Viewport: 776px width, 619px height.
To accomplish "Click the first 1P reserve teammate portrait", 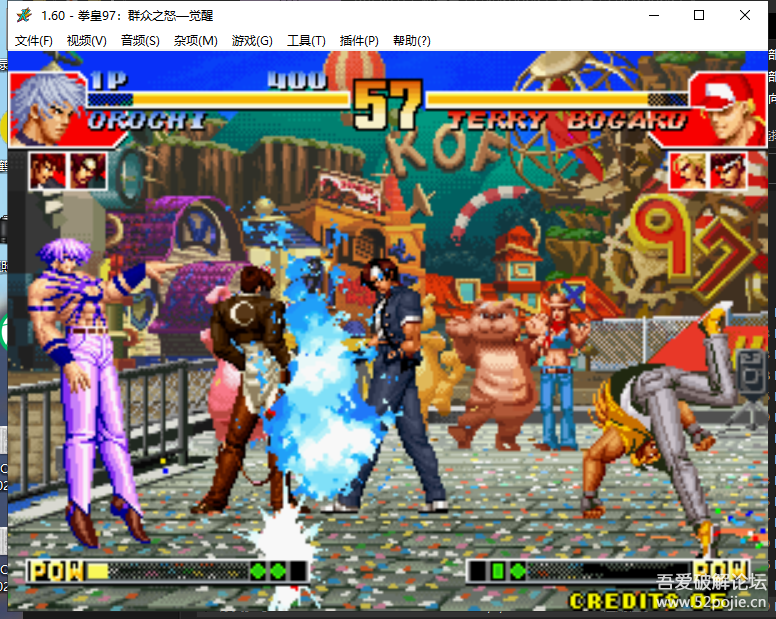I will coord(48,171).
